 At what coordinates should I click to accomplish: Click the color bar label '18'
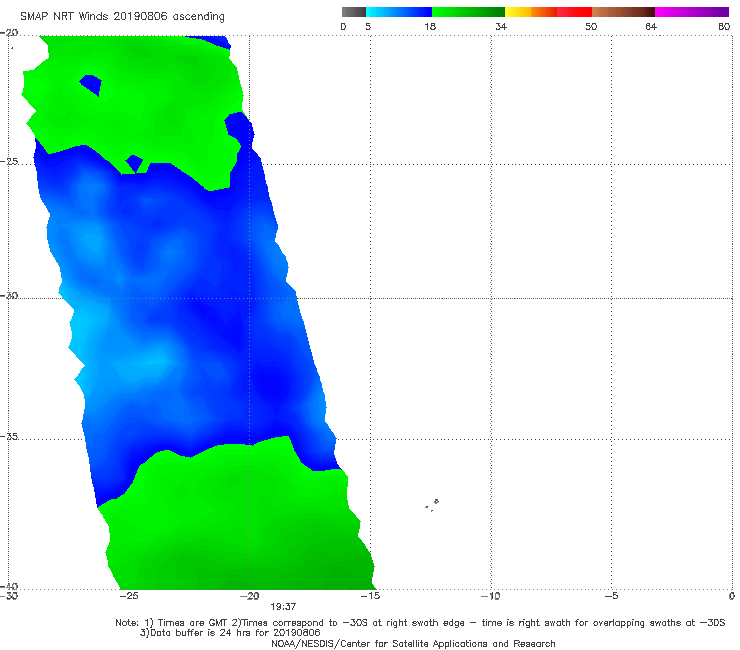[x=430, y=26]
